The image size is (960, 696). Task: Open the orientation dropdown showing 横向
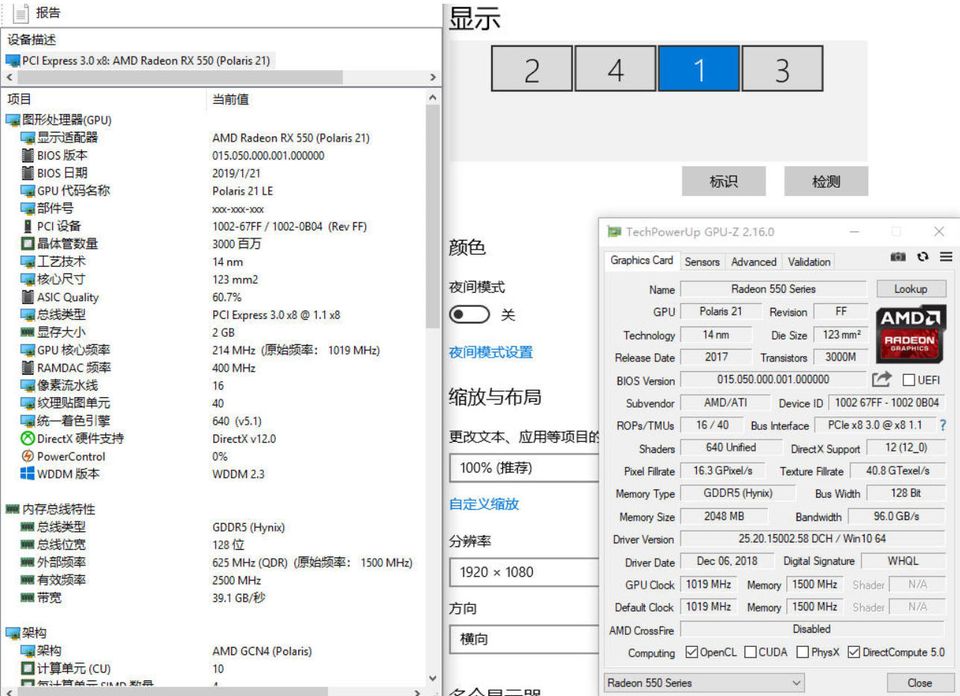coord(524,640)
